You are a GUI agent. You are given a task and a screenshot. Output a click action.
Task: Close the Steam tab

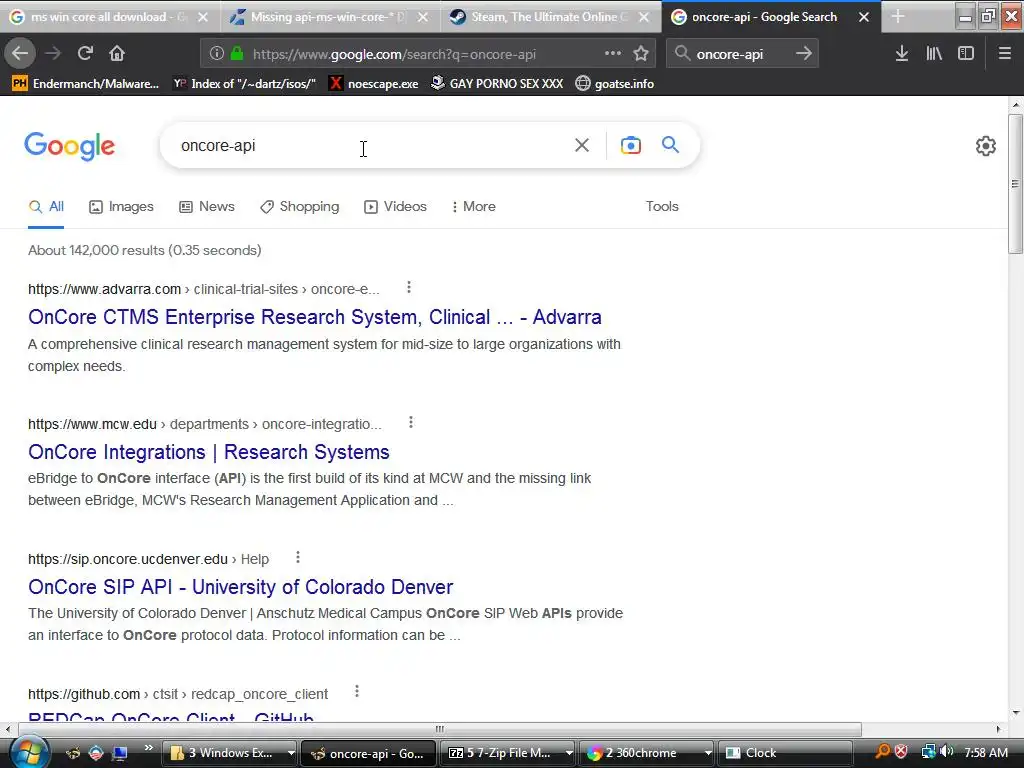(644, 17)
